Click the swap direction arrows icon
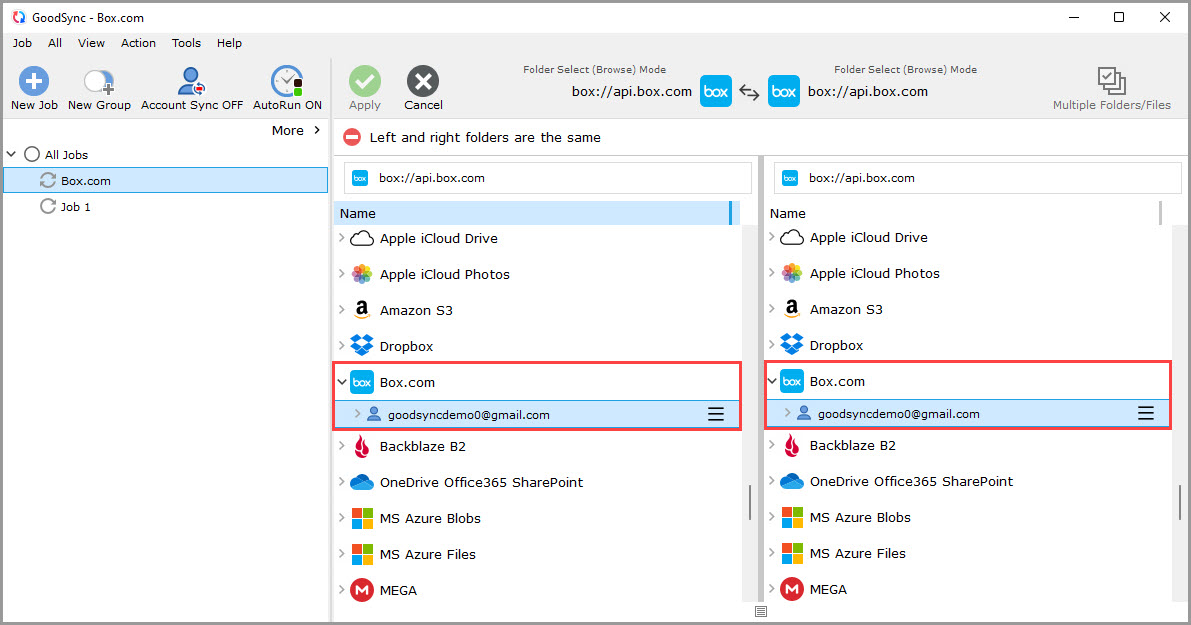Screen dimensions: 1191x625 click(750, 92)
